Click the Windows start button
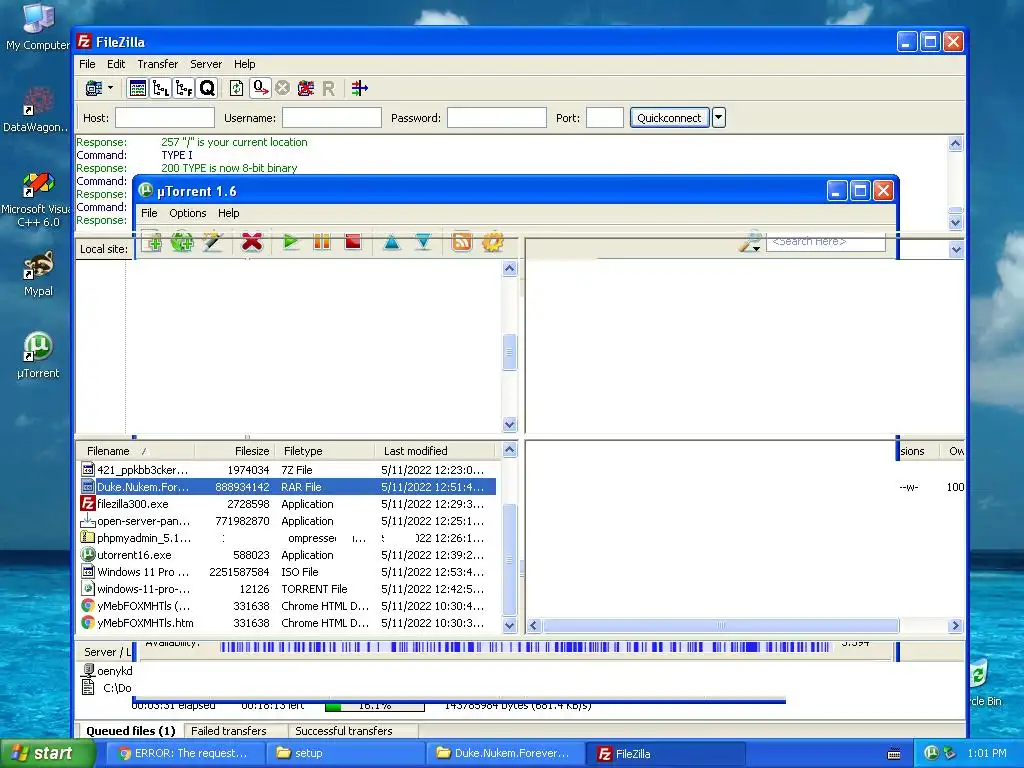1024x768 pixels. [x=46, y=753]
